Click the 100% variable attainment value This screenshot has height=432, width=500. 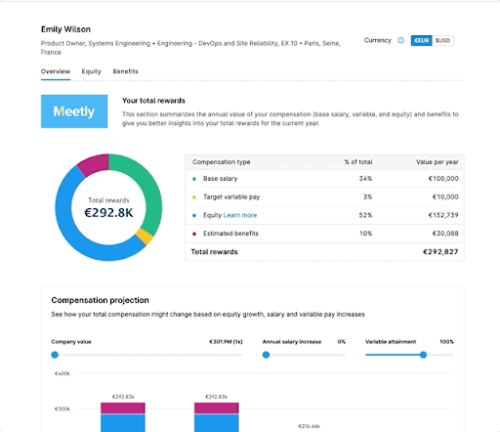pyautogui.click(x=447, y=342)
